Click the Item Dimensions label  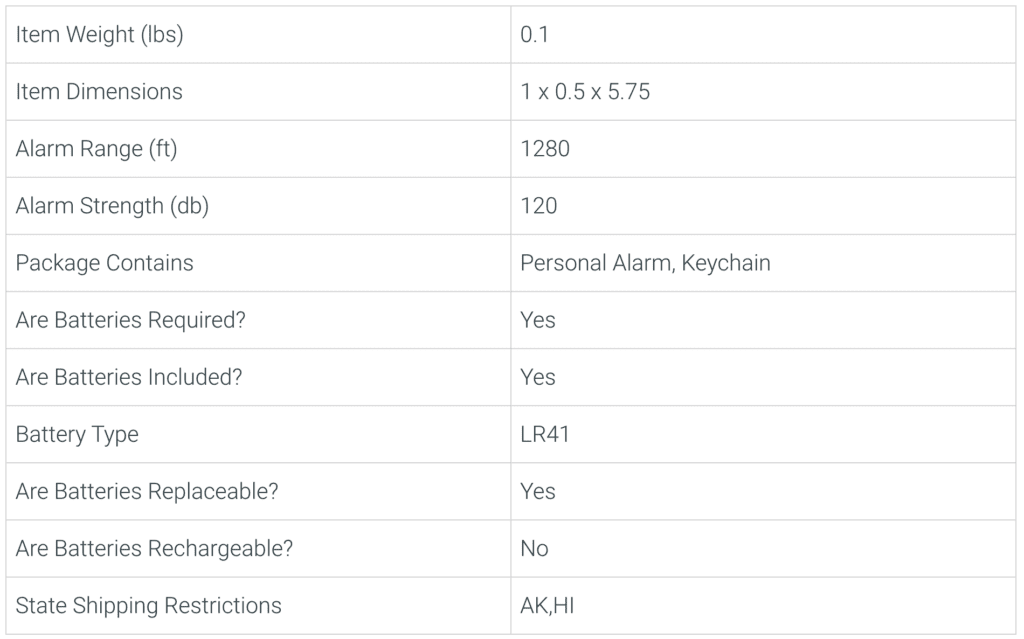[x=99, y=91]
